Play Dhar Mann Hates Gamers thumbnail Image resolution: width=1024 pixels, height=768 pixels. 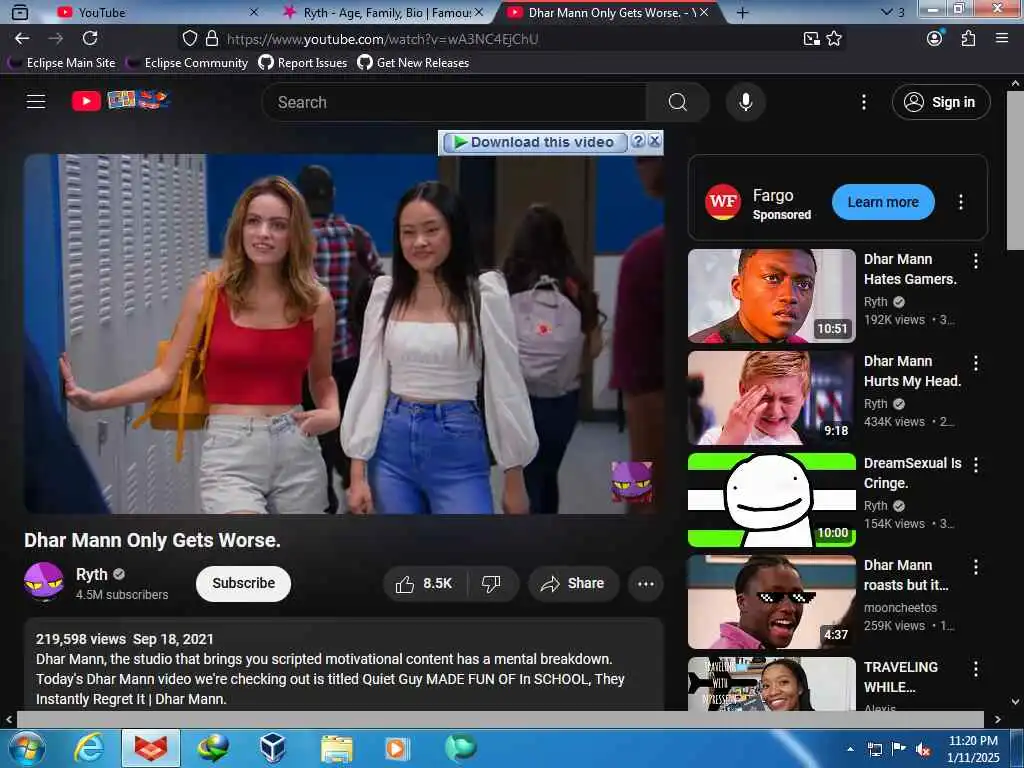coord(771,296)
